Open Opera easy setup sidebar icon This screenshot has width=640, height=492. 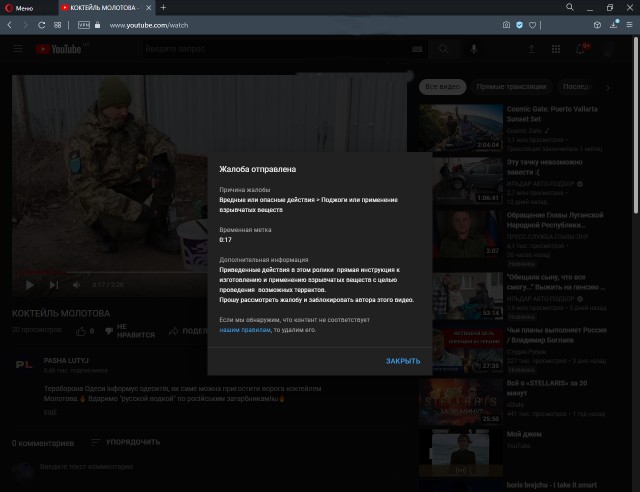tap(630, 25)
